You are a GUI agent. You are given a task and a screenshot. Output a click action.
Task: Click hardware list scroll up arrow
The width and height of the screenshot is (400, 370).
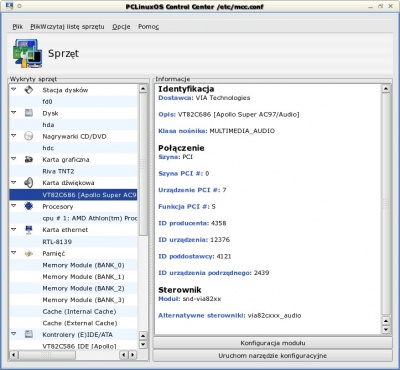(x=143, y=89)
